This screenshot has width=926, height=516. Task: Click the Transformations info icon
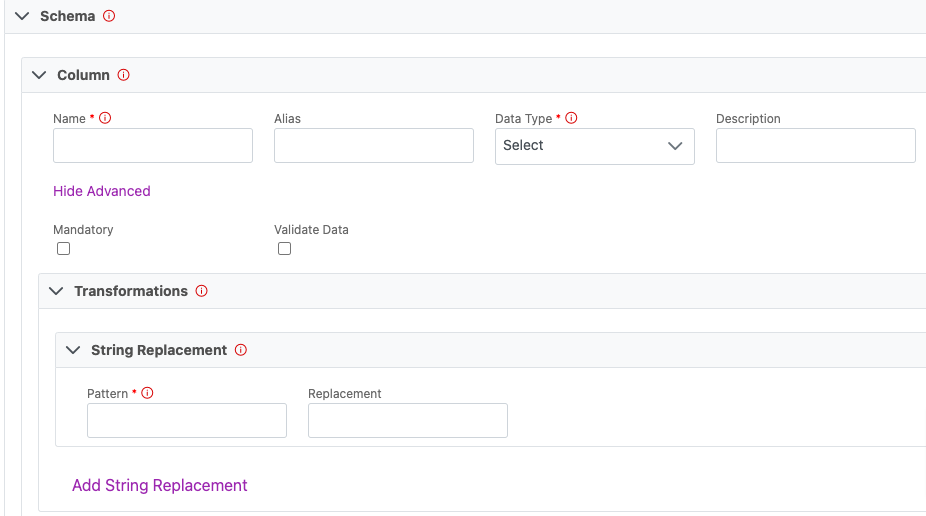[x=202, y=291]
